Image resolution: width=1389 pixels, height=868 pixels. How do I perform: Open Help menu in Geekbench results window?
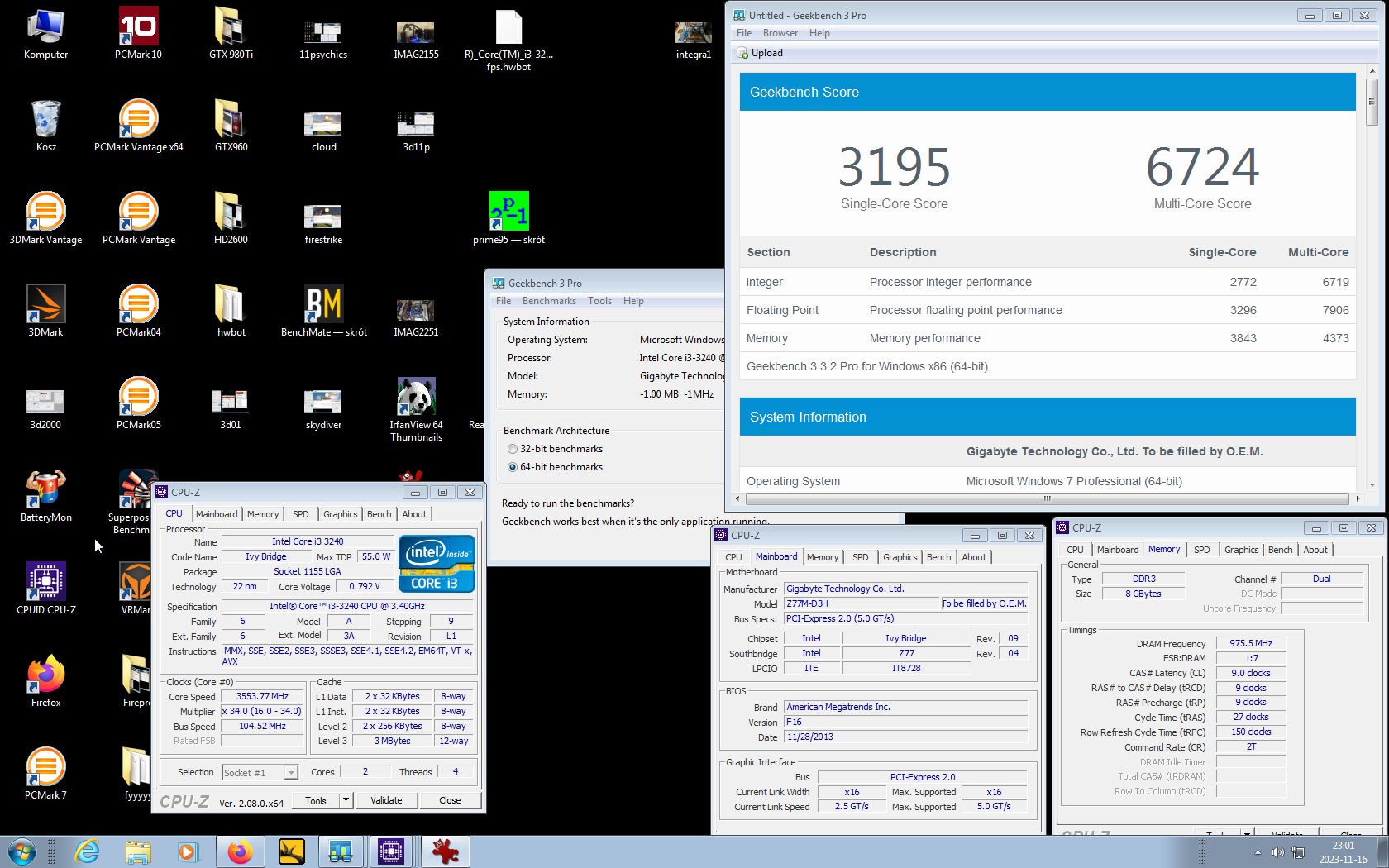(x=819, y=33)
